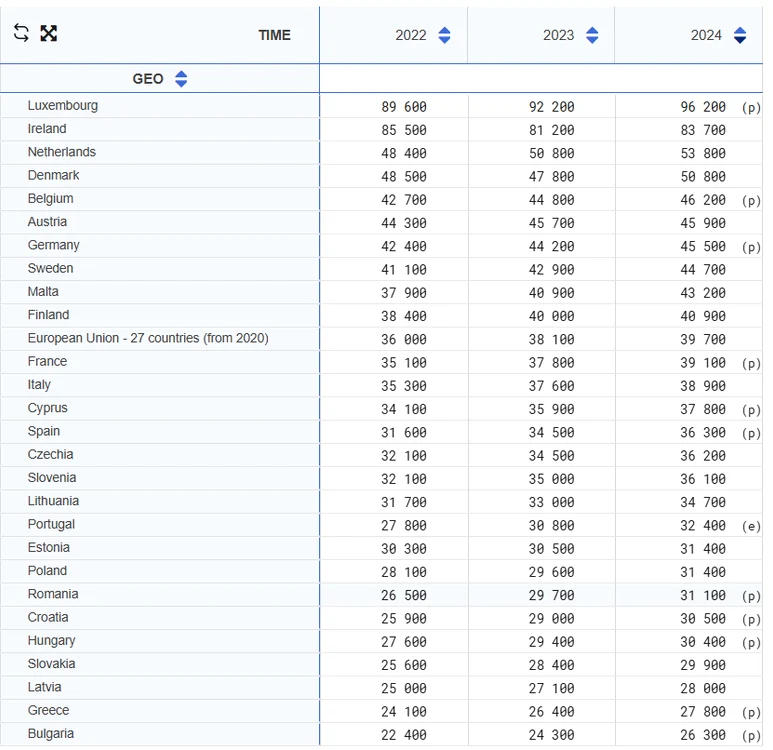Click Malta 2022 value 37 900
This screenshot has height=750, width=773.
click(404, 293)
